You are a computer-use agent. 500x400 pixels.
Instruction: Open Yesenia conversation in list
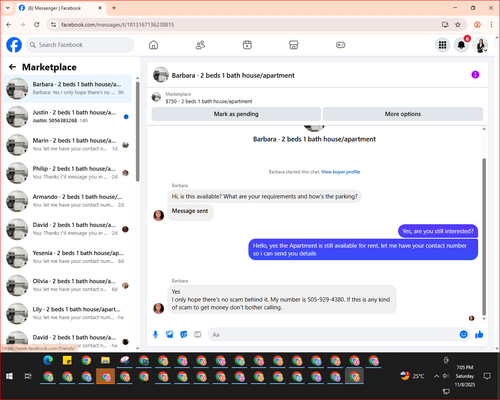point(68,257)
